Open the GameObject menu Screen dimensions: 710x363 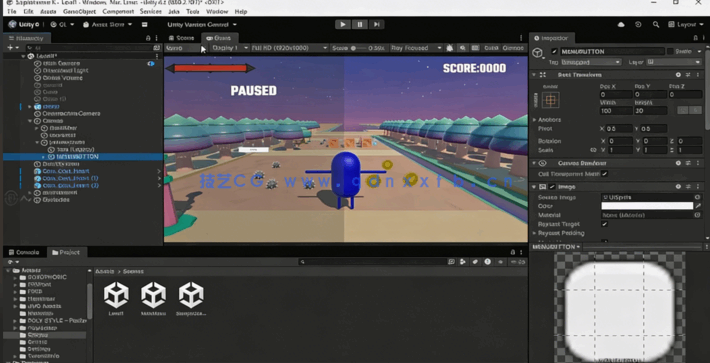78,11
